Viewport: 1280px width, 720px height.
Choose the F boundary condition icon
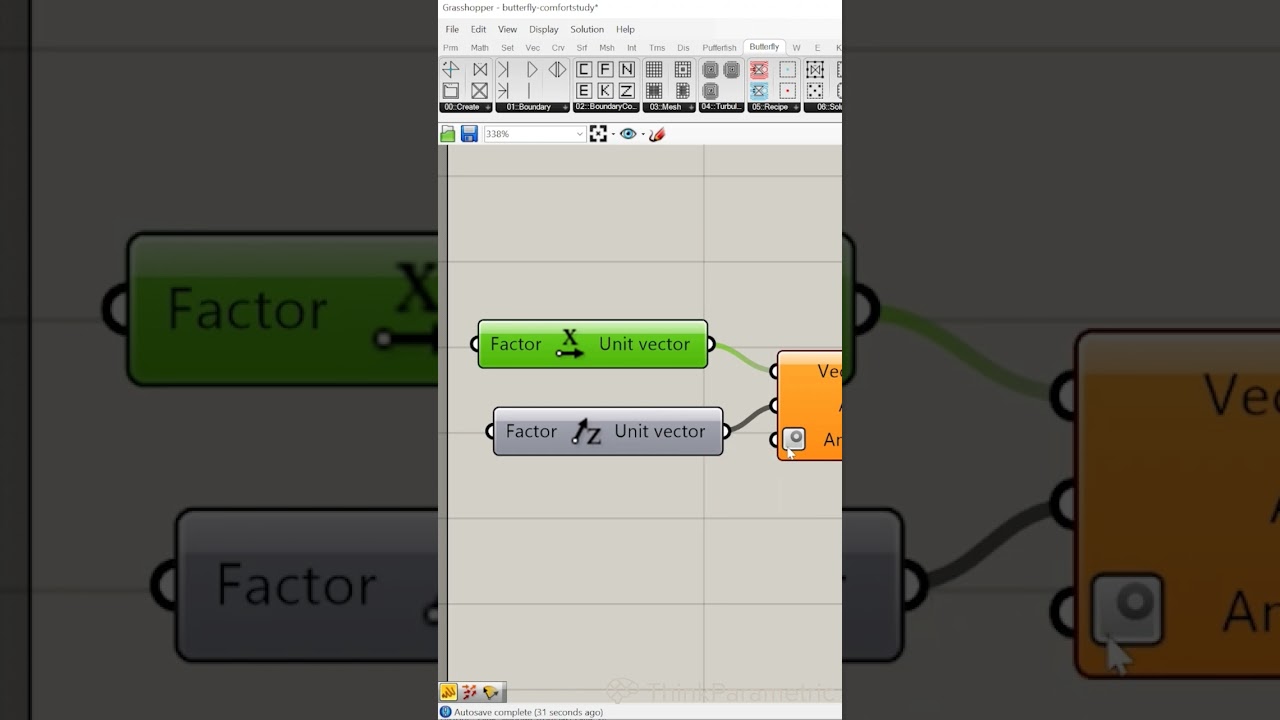tap(605, 69)
